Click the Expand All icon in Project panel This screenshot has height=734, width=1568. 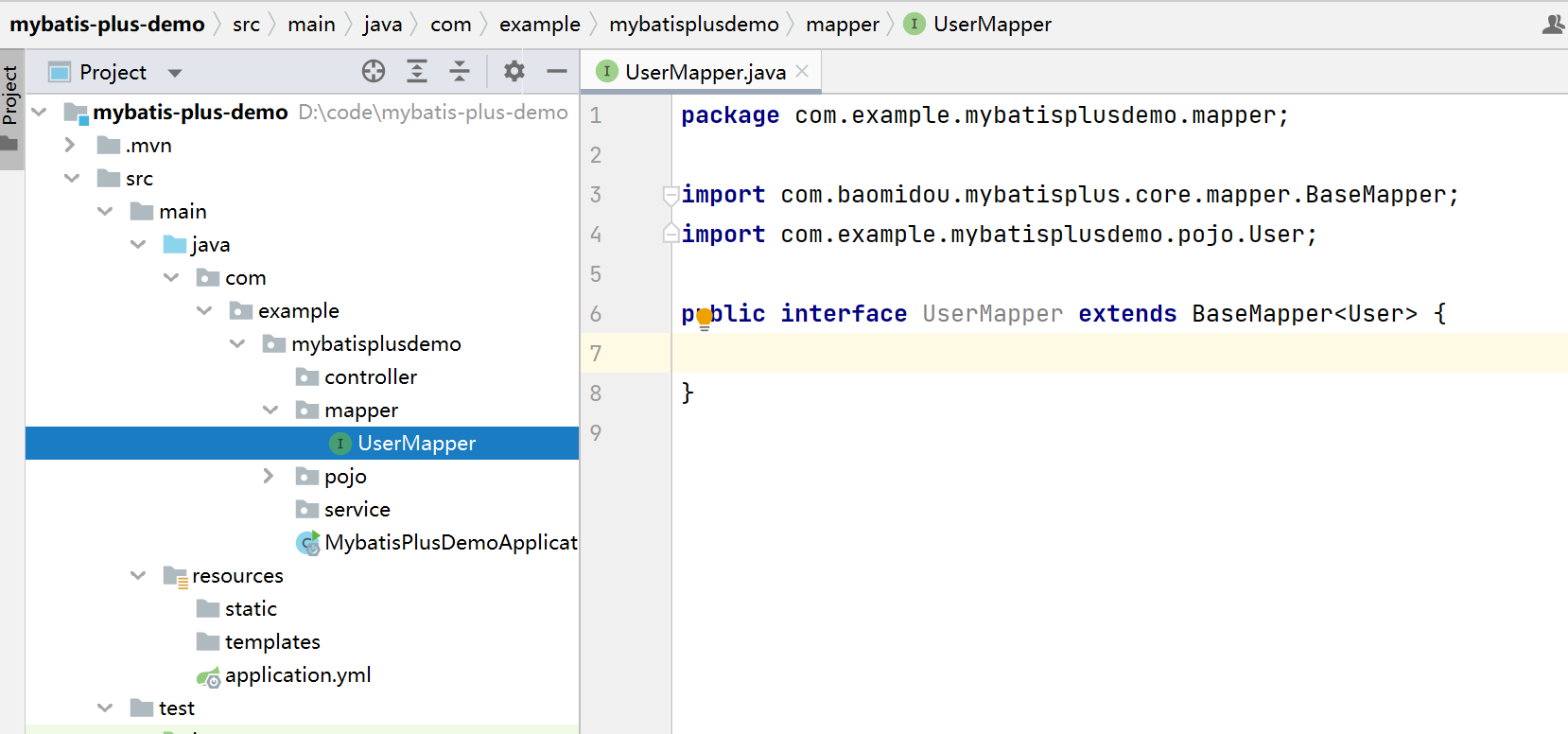417,71
